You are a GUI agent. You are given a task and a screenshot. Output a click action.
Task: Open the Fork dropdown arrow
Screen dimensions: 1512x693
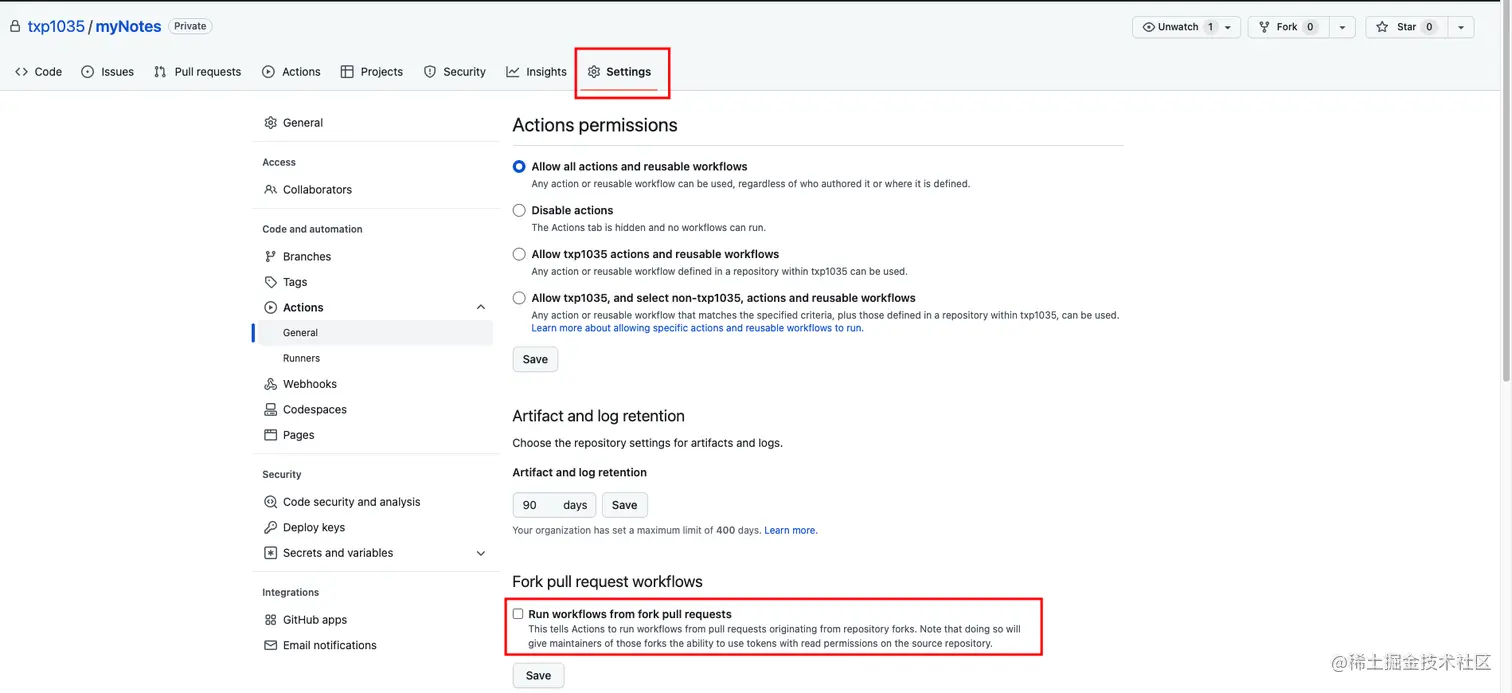click(1343, 27)
